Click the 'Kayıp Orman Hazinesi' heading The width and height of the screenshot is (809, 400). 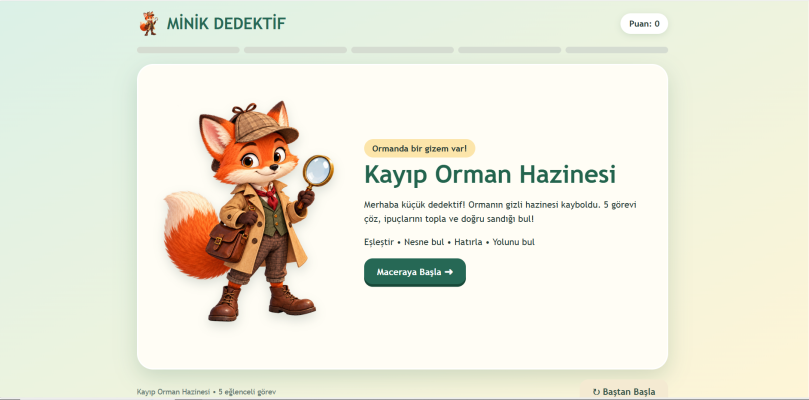coord(490,174)
